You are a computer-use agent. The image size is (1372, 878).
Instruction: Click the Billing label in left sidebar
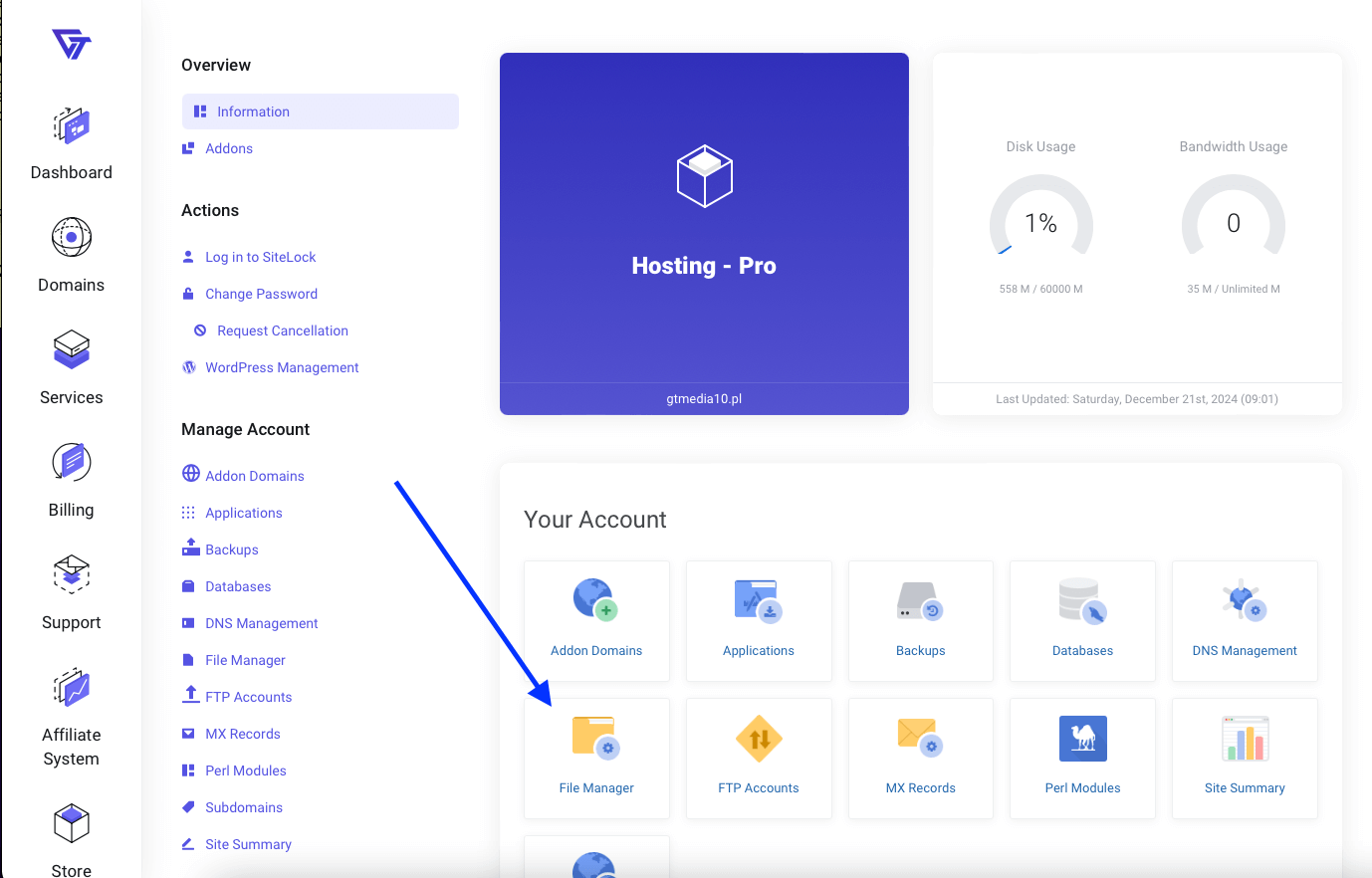(72, 510)
